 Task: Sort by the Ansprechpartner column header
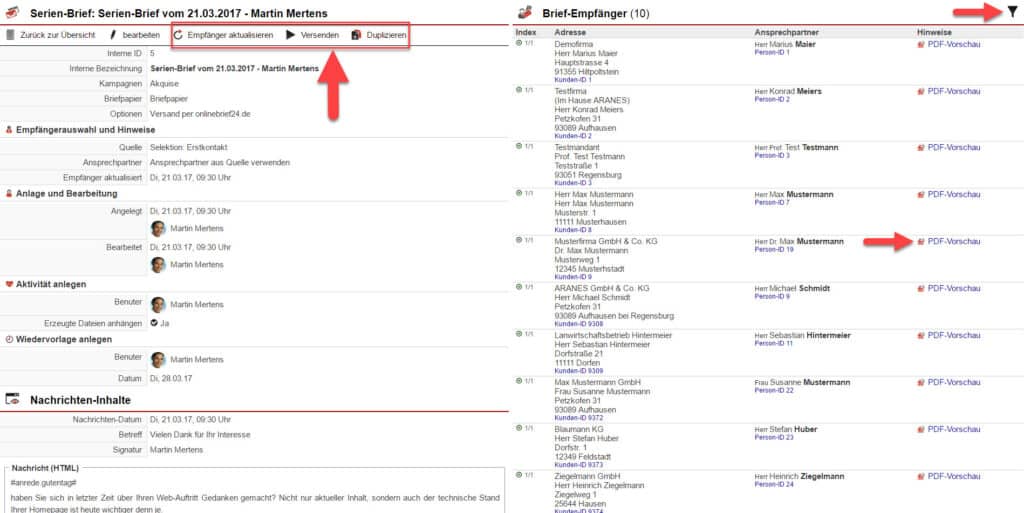[x=789, y=32]
